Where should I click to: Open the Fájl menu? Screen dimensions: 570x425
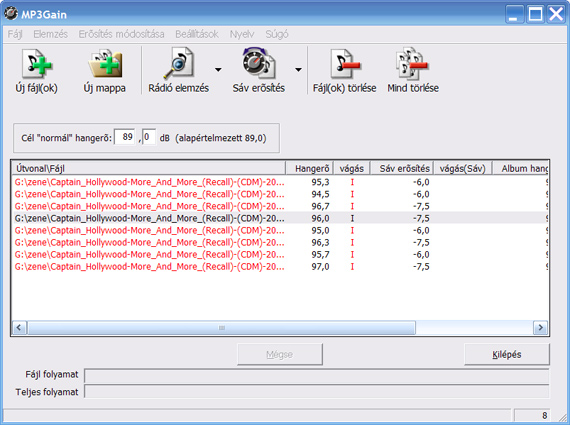click(15, 34)
